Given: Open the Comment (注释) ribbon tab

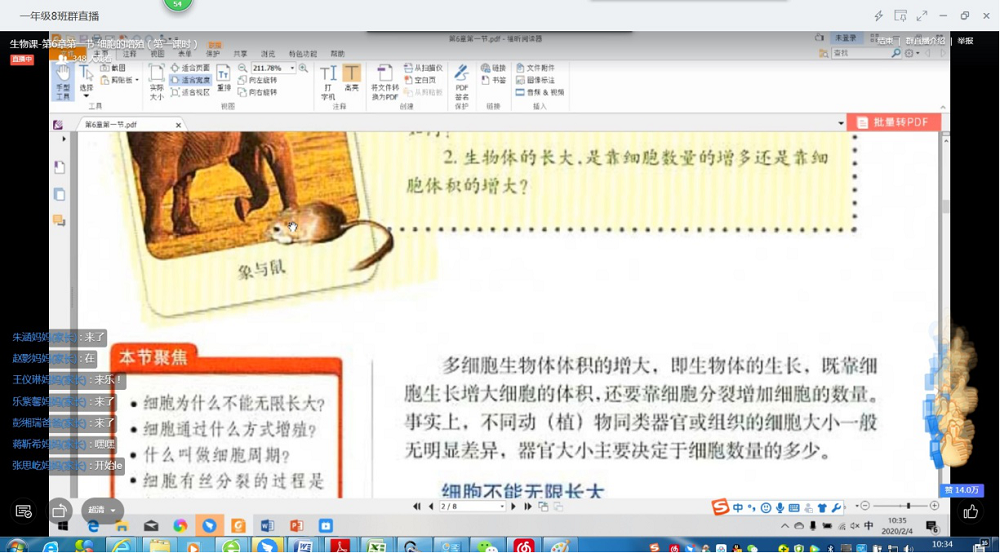Looking at the screenshot, I should (x=129, y=54).
